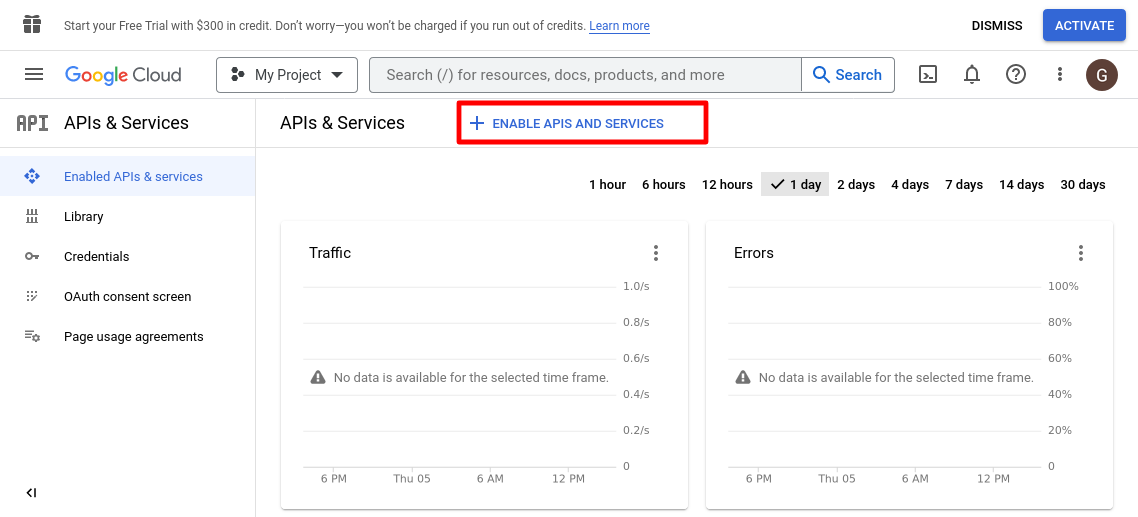Open the Errors chart options menu

point(1080,253)
